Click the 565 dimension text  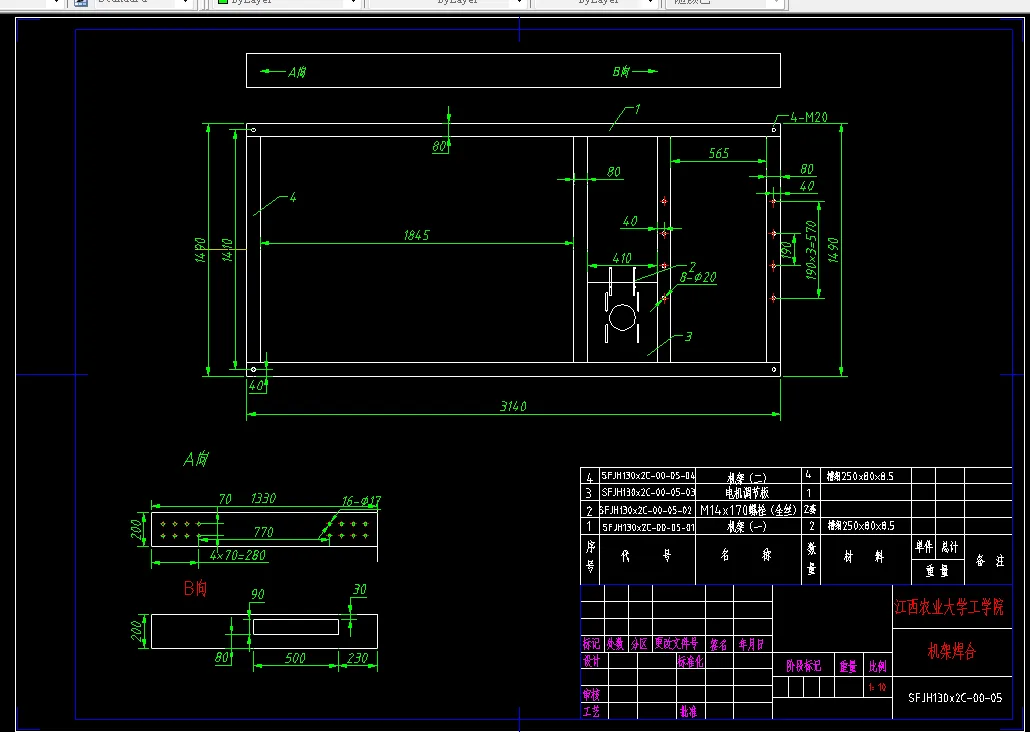719,153
